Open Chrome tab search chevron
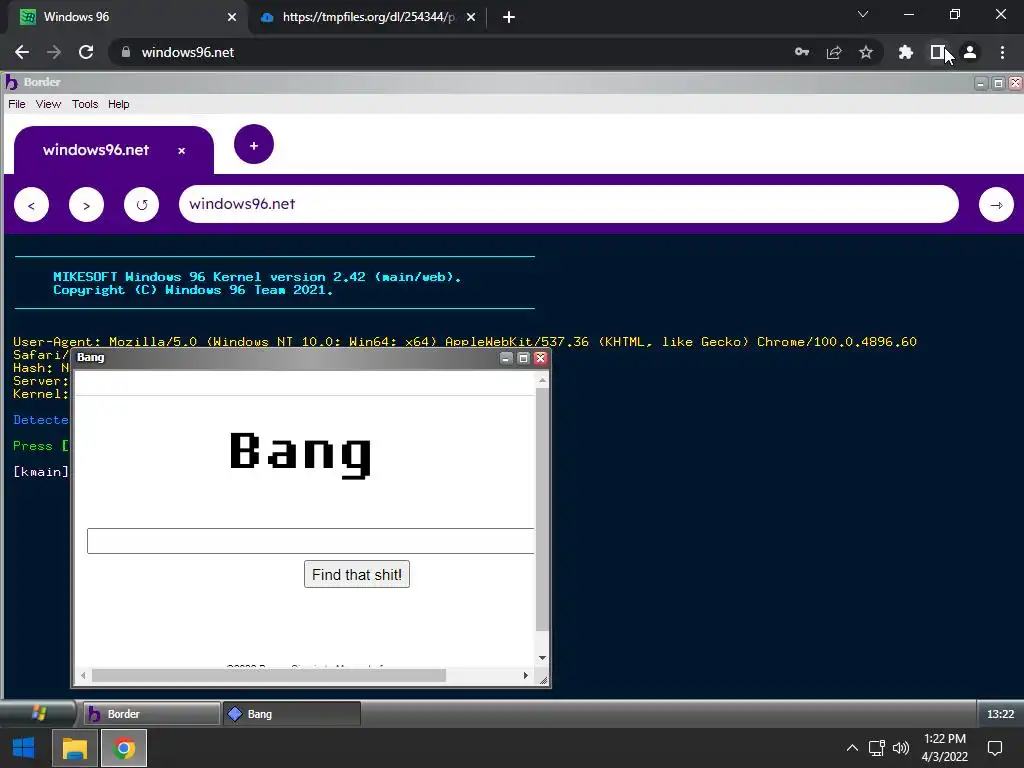 tap(863, 14)
